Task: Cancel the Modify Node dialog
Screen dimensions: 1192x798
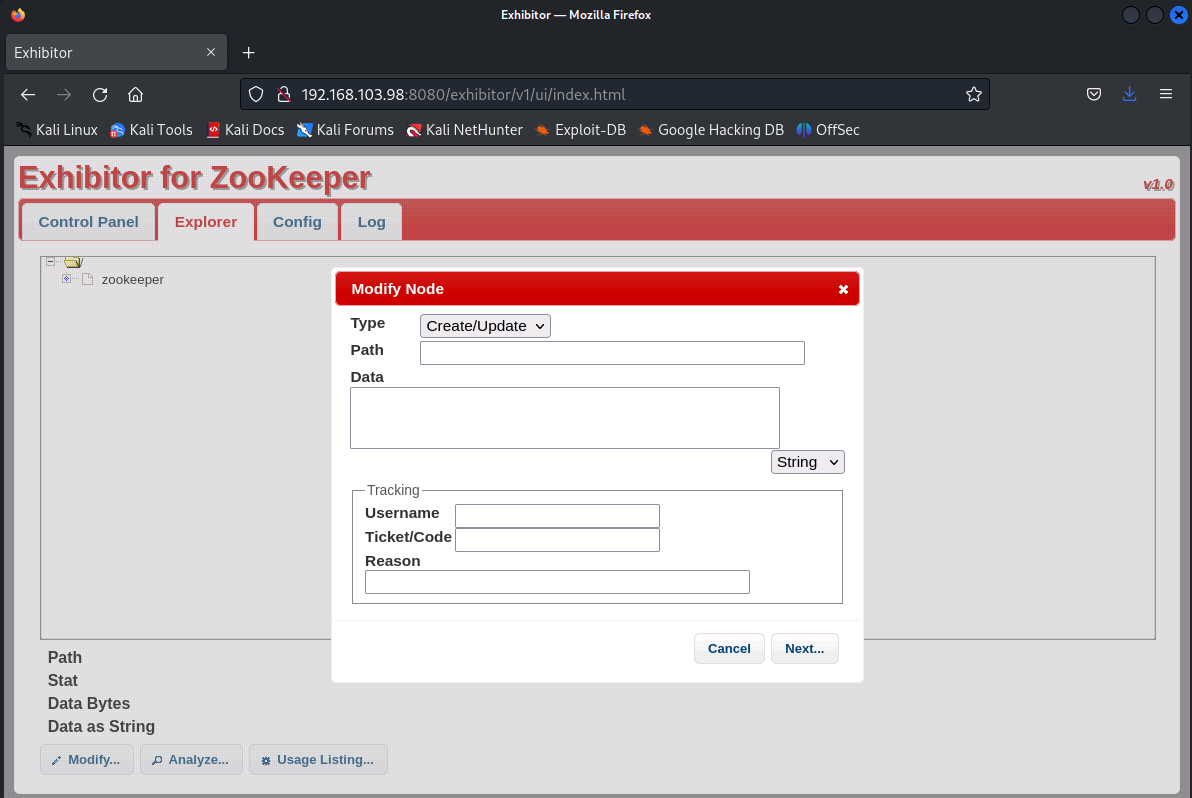Action: pyautogui.click(x=729, y=648)
